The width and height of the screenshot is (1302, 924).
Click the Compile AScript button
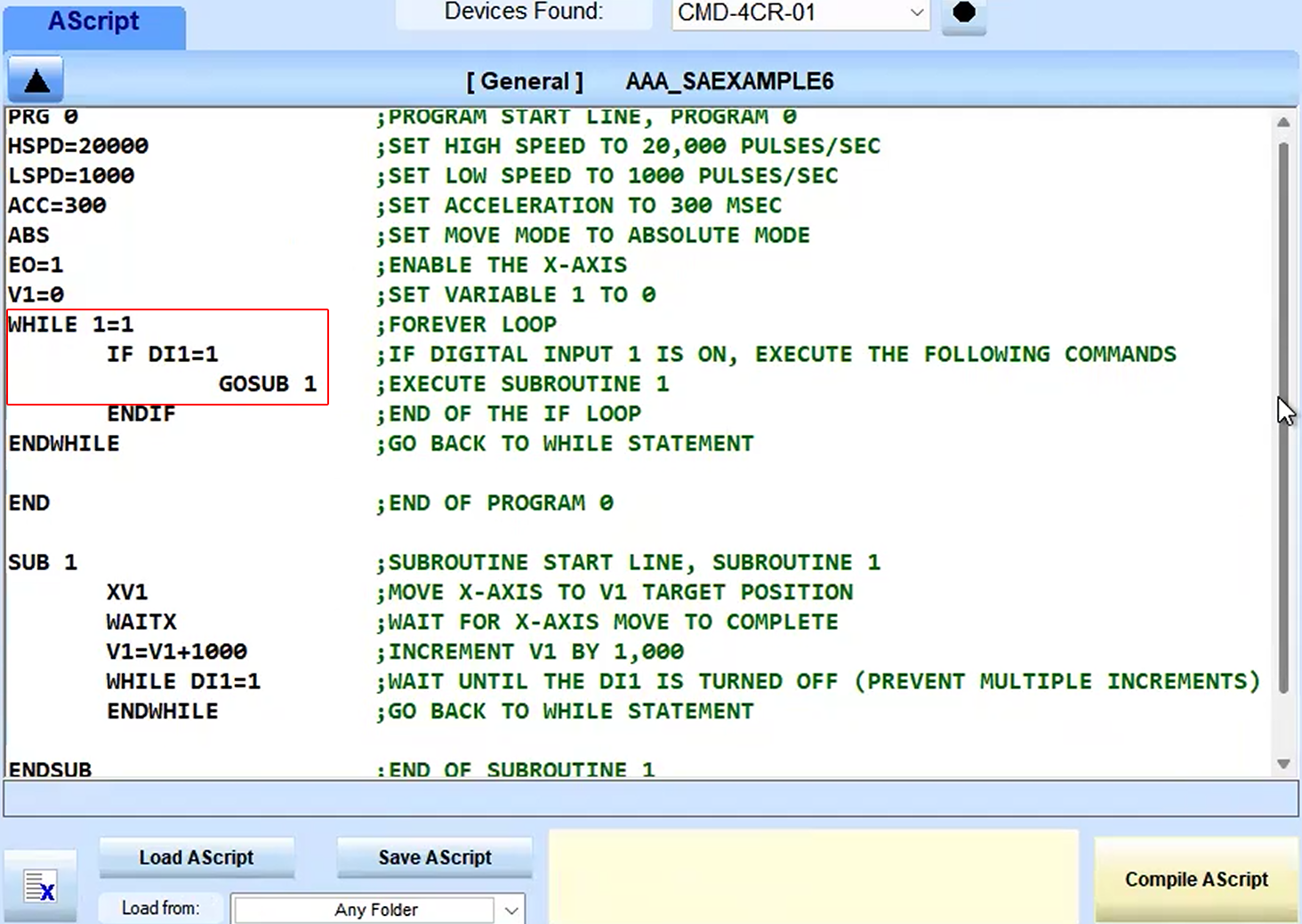(x=1196, y=880)
